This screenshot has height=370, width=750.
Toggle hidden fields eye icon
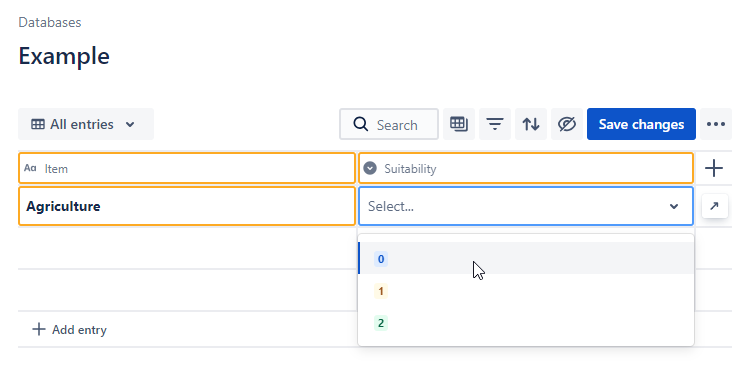[x=567, y=124]
